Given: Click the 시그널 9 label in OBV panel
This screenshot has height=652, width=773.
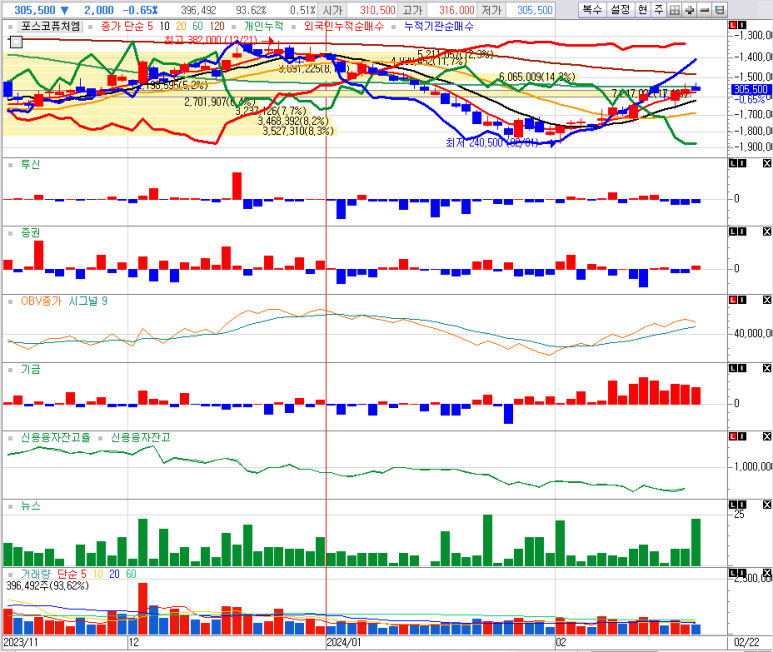Looking at the screenshot, I should 88,301.
